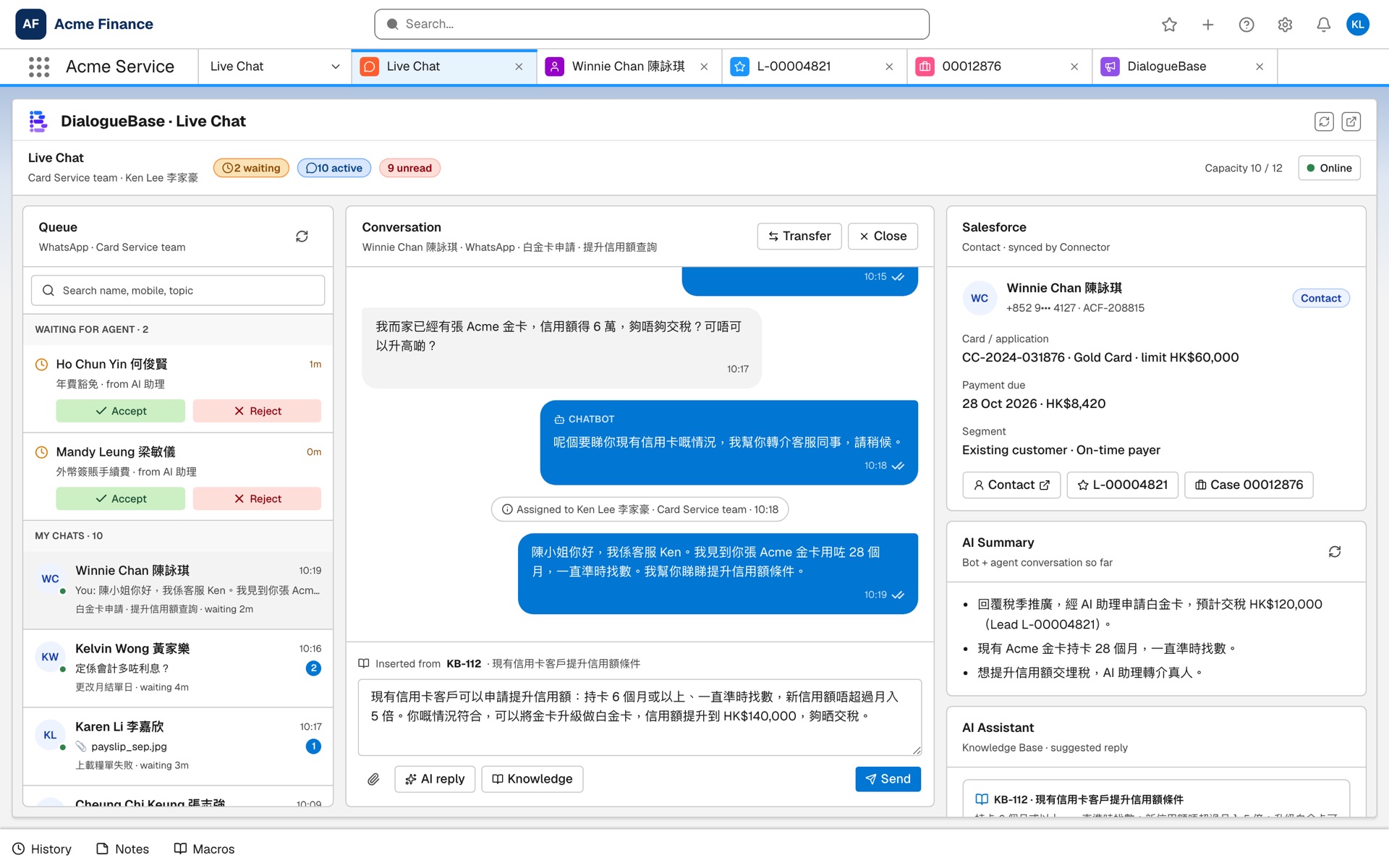Switch to the Winnie Chan 陳詠琪 tab
This screenshot has width=1389, height=868.
[628, 67]
